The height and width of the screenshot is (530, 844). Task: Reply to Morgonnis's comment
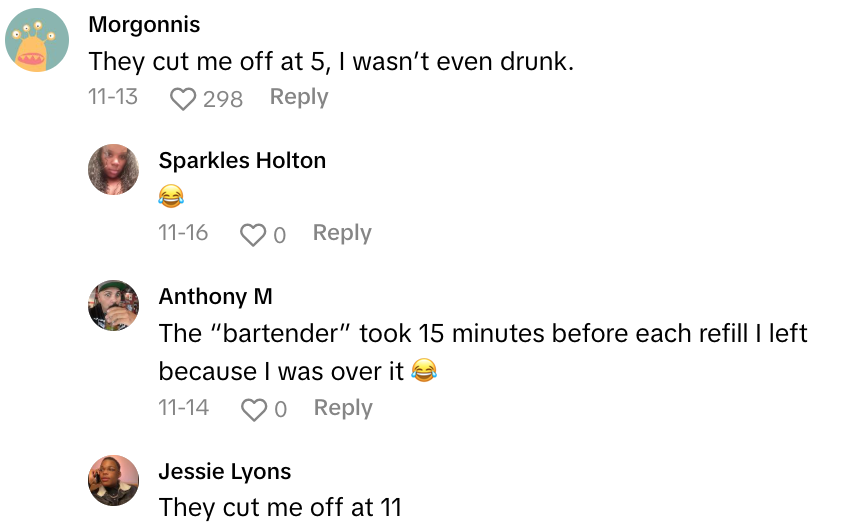[x=299, y=97]
